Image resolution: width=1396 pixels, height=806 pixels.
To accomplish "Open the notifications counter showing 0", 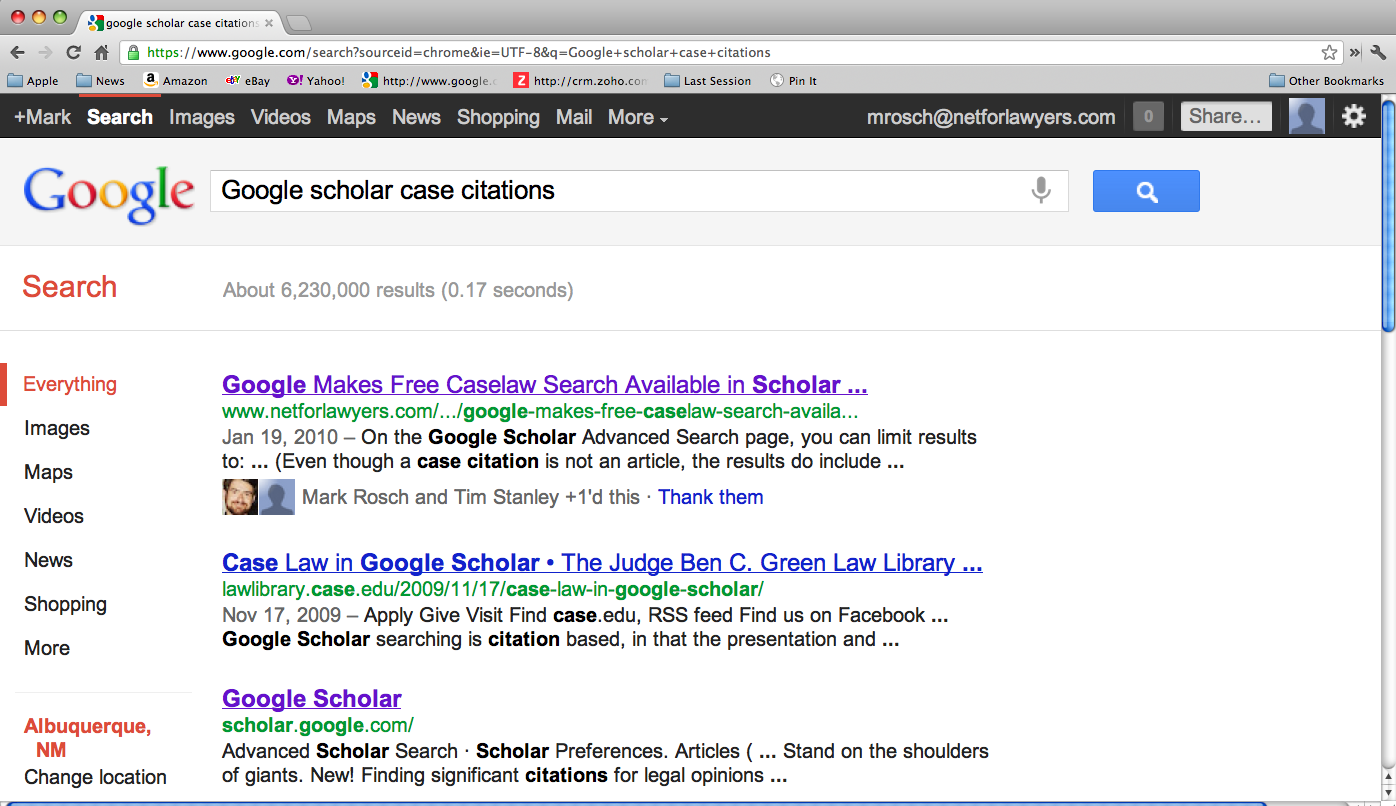I will pos(1148,117).
